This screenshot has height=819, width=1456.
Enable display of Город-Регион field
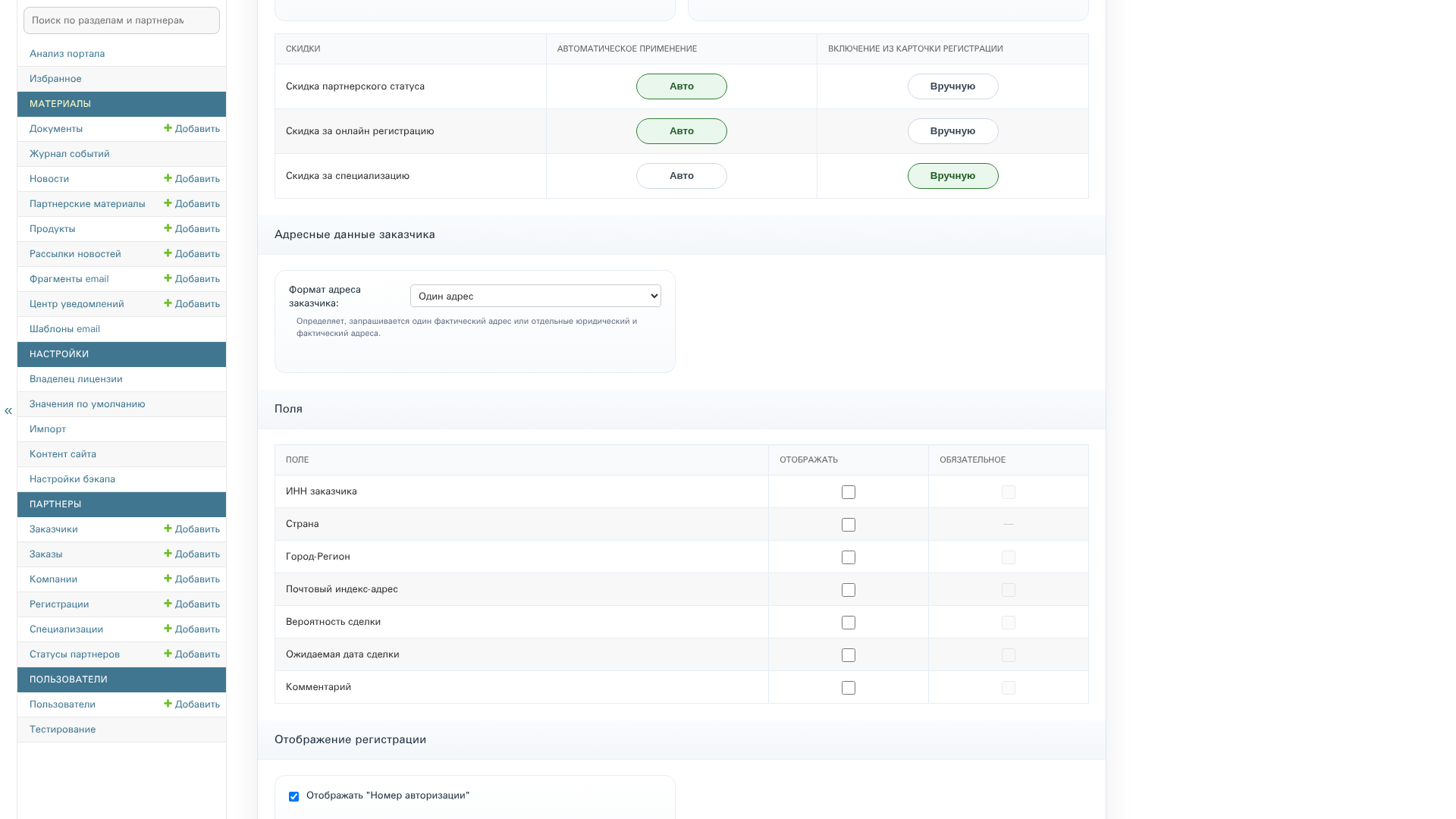[x=849, y=557]
